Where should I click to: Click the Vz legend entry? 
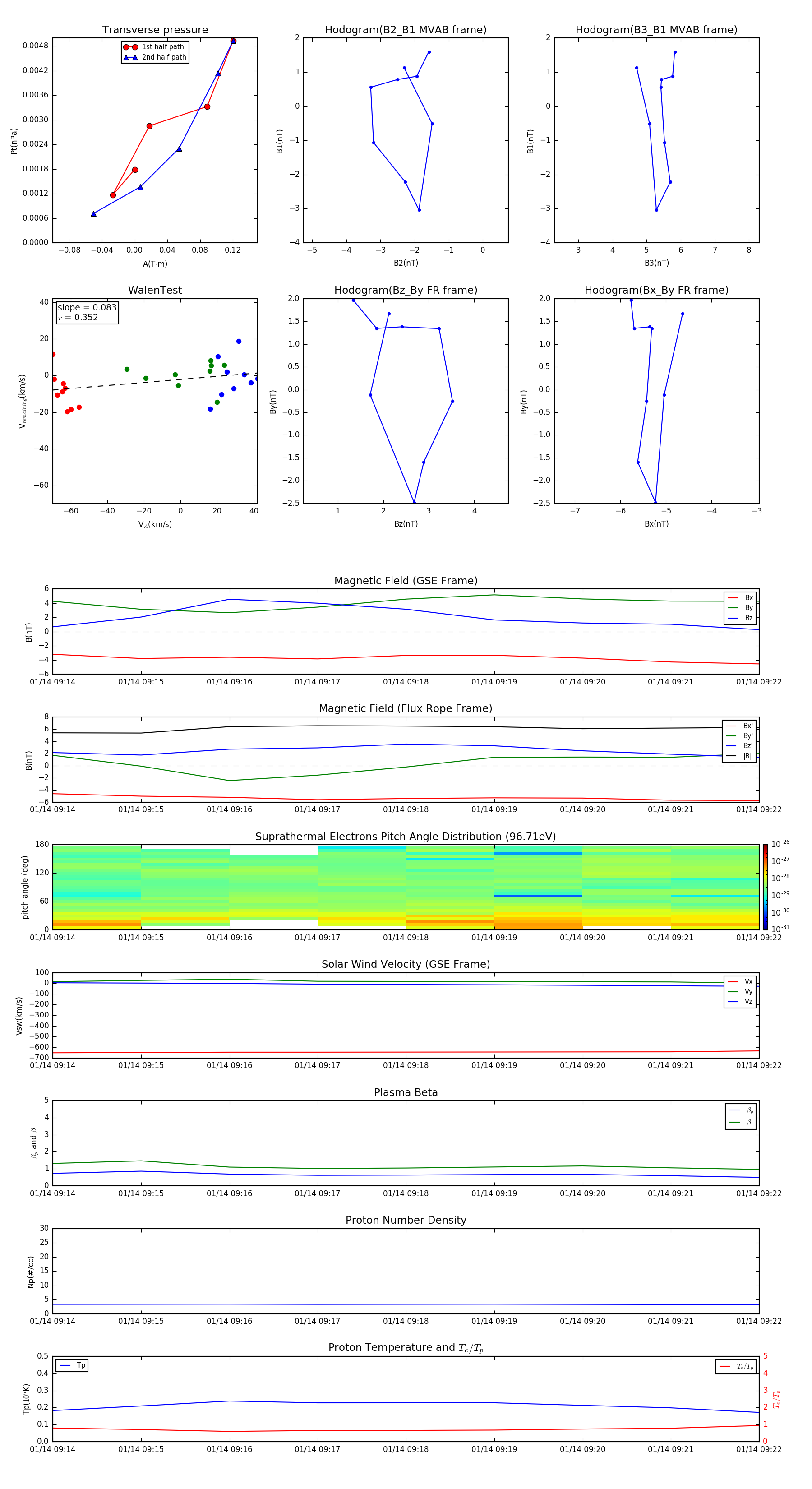pos(740,1002)
